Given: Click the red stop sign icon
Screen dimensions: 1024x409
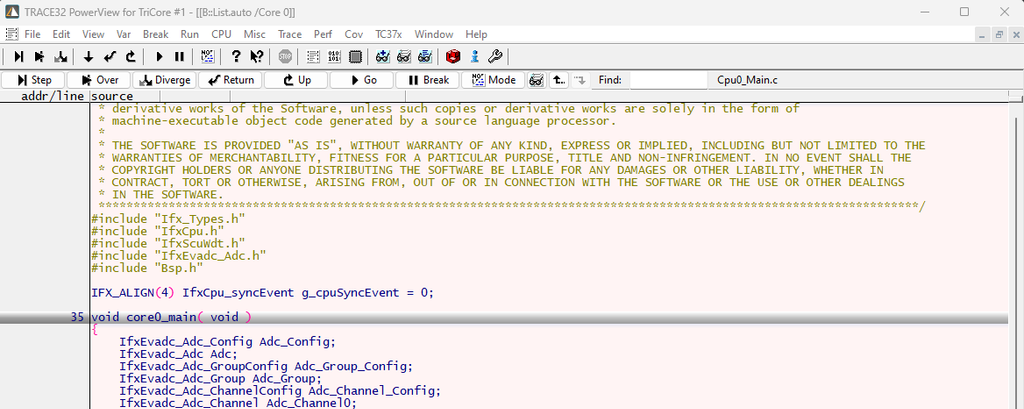Looking at the screenshot, I should point(285,57).
